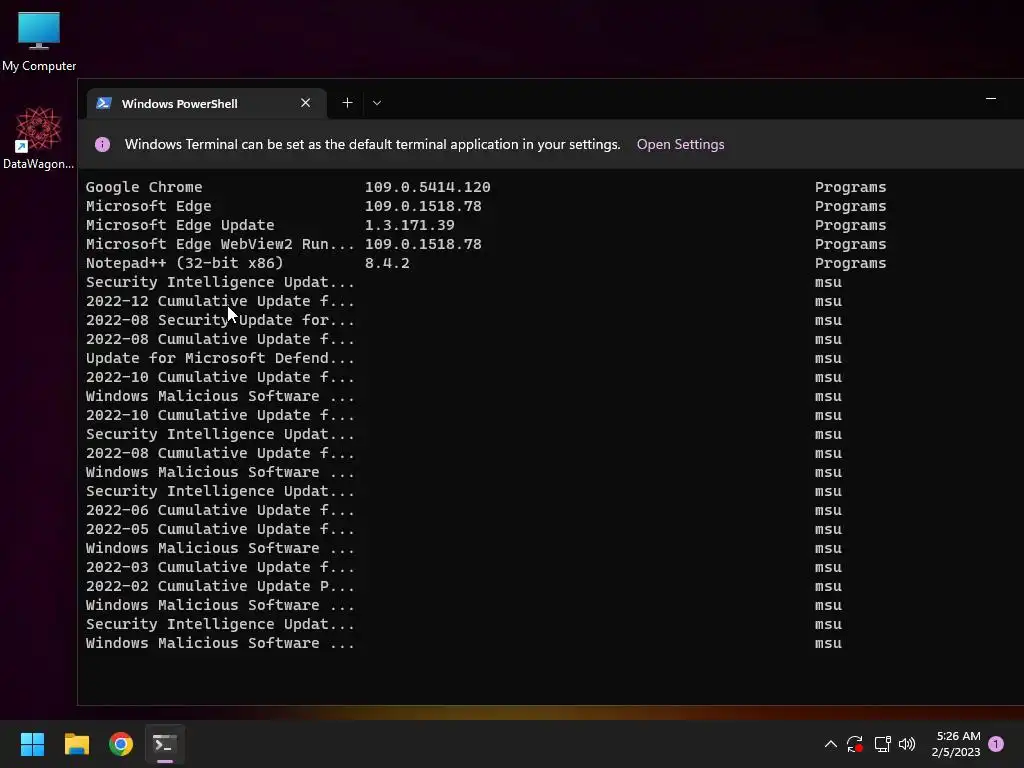Click the PowerShell icon in the tab
The height and width of the screenshot is (768, 1024).
point(104,103)
